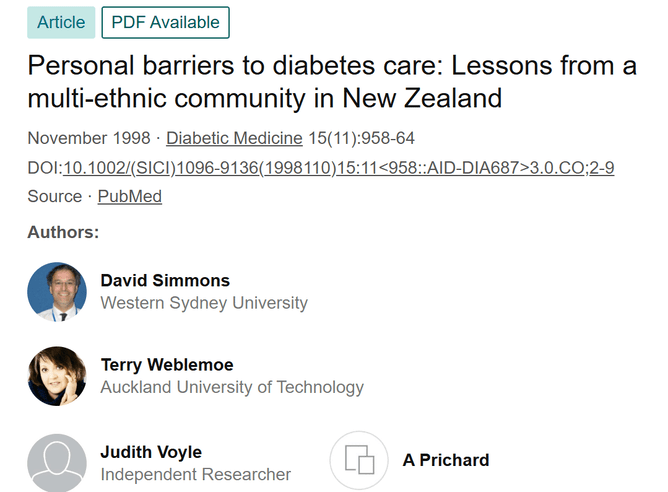Click Auckland University of Technology affiliation
This screenshot has width=668, height=492.
tap(232, 387)
